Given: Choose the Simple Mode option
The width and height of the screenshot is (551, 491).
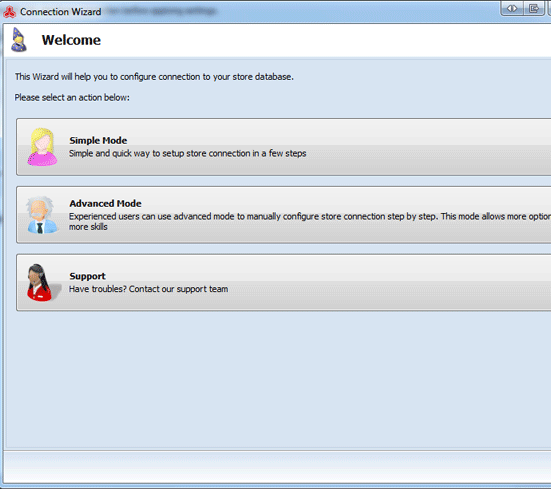Looking at the screenshot, I should [x=284, y=147].
